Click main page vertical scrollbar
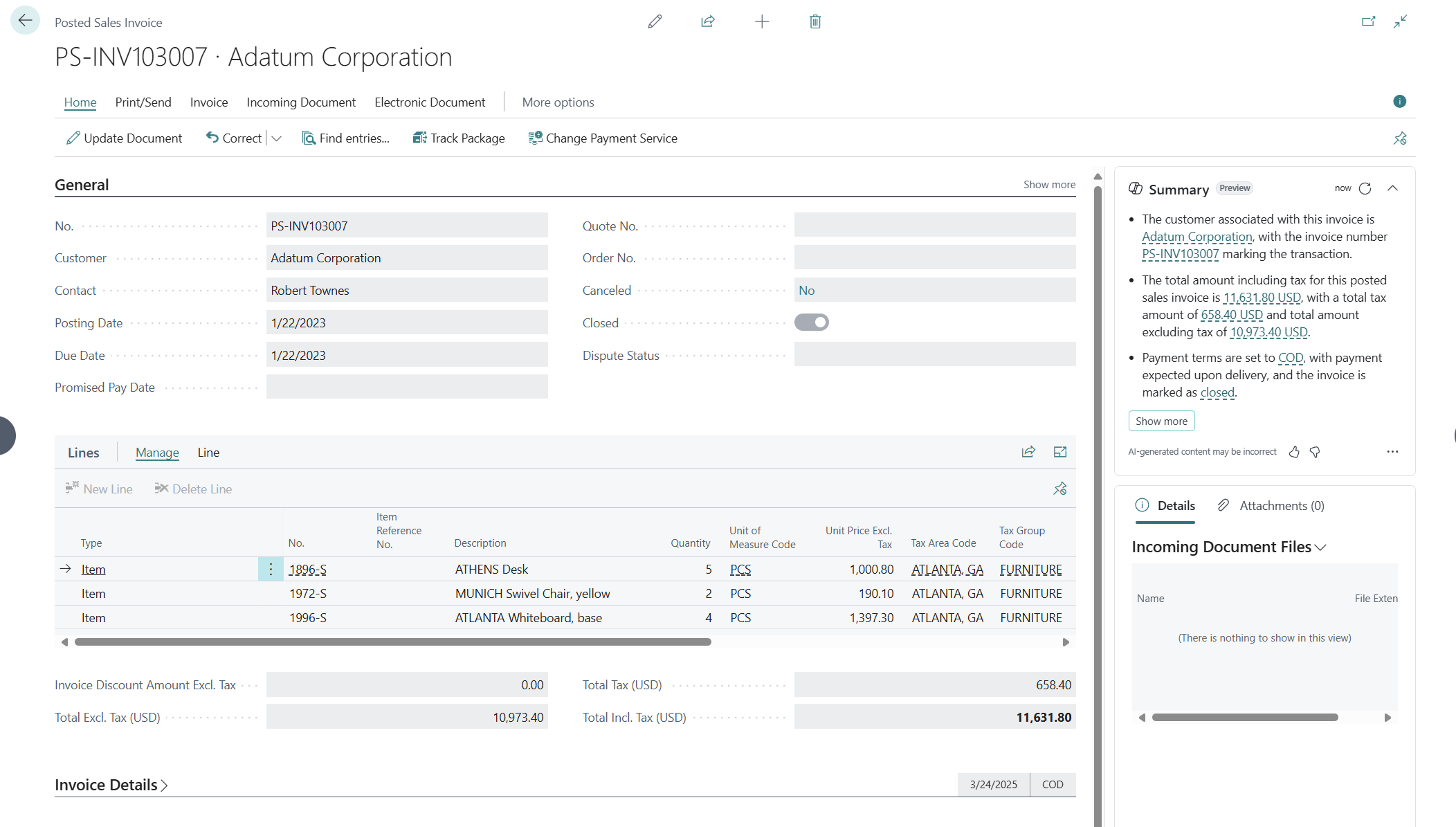Screen dimensions: 1456x827 tap(1098, 505)
